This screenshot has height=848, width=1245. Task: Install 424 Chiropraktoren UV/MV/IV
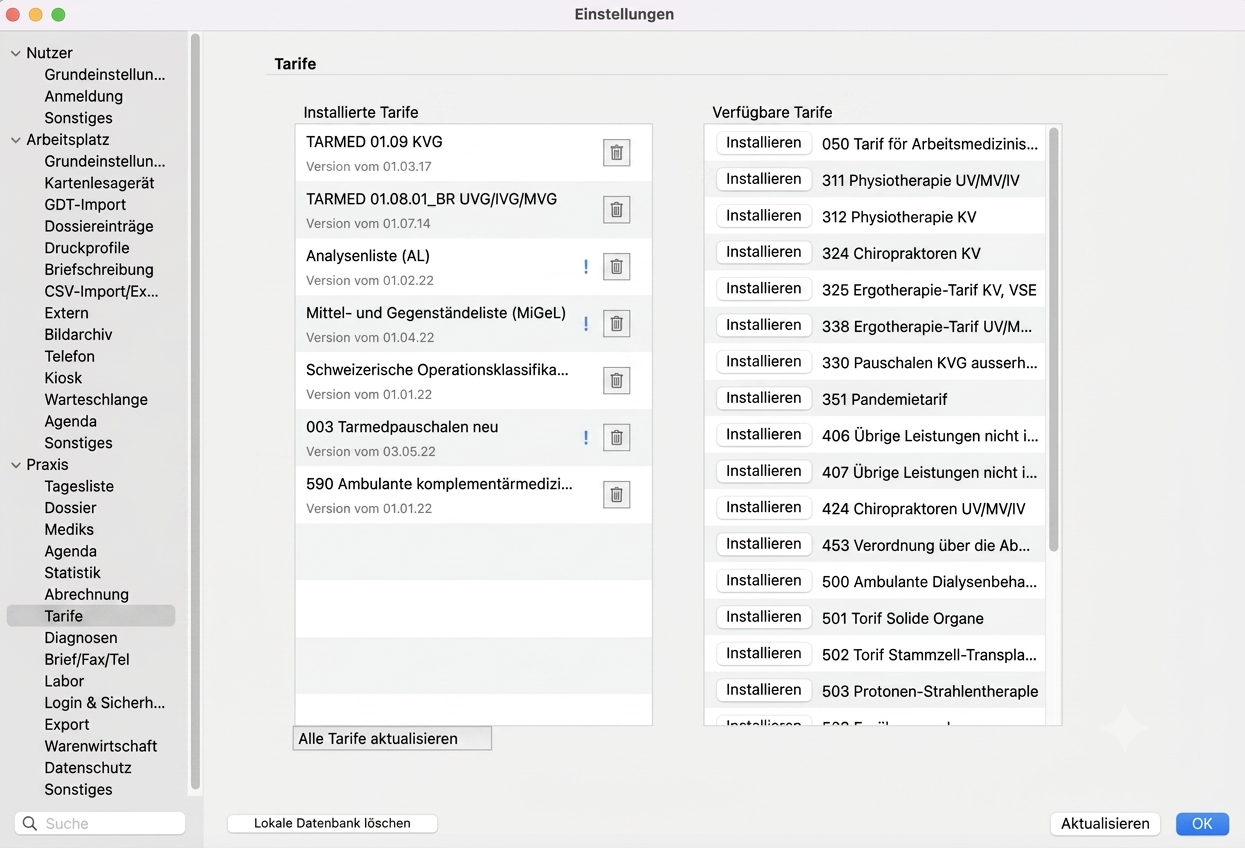pos(764,508)
